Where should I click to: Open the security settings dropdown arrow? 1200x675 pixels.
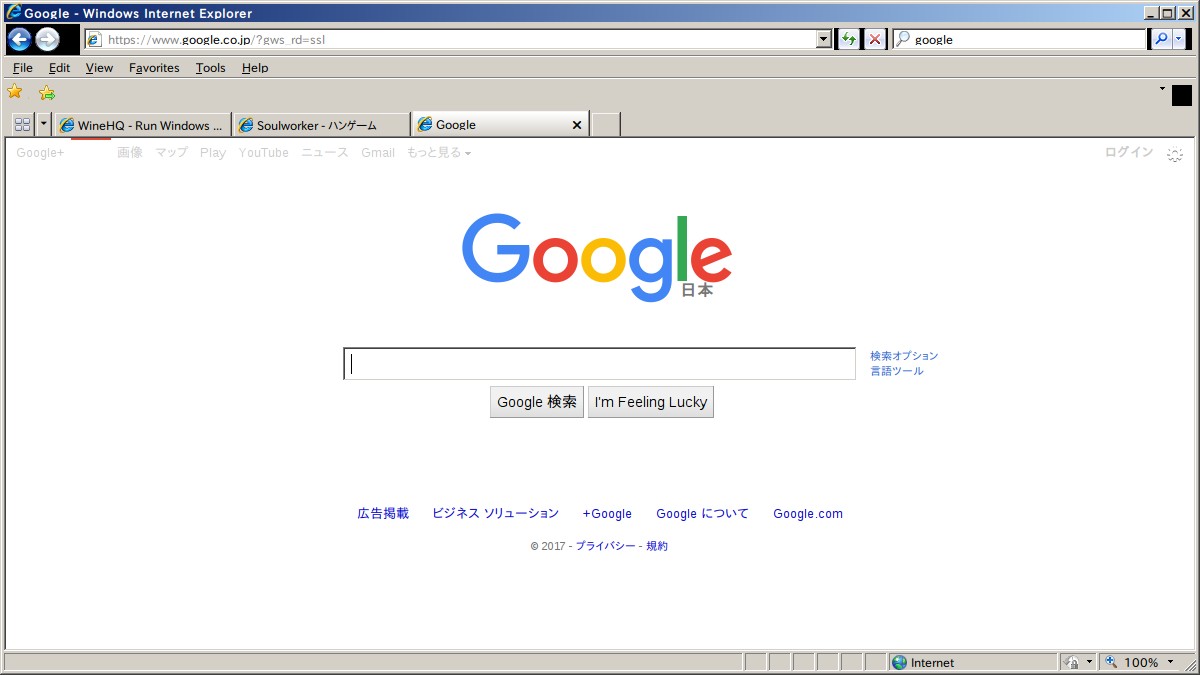point(1089,662)
